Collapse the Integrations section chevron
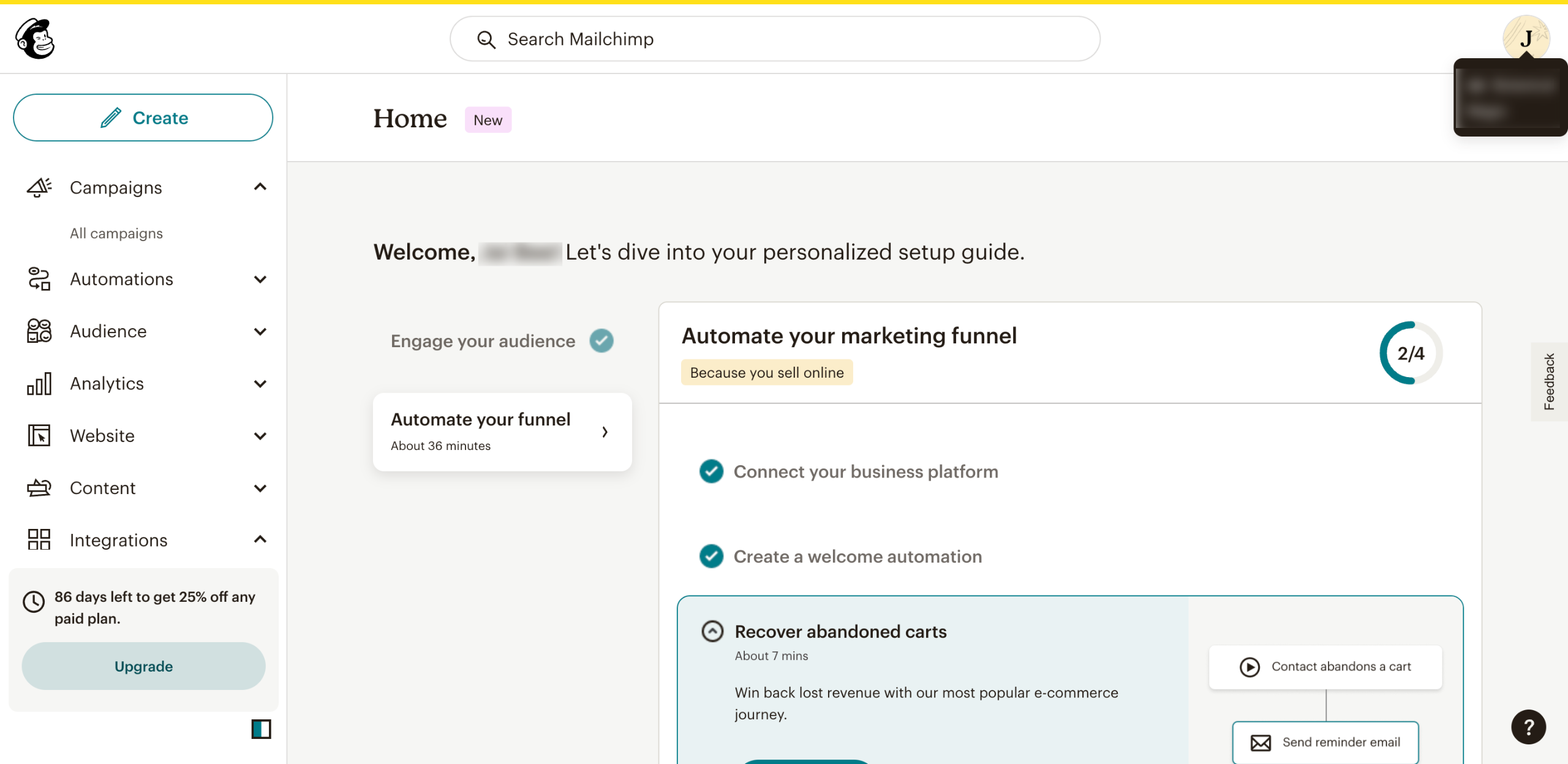 click(x=260, y=539)
